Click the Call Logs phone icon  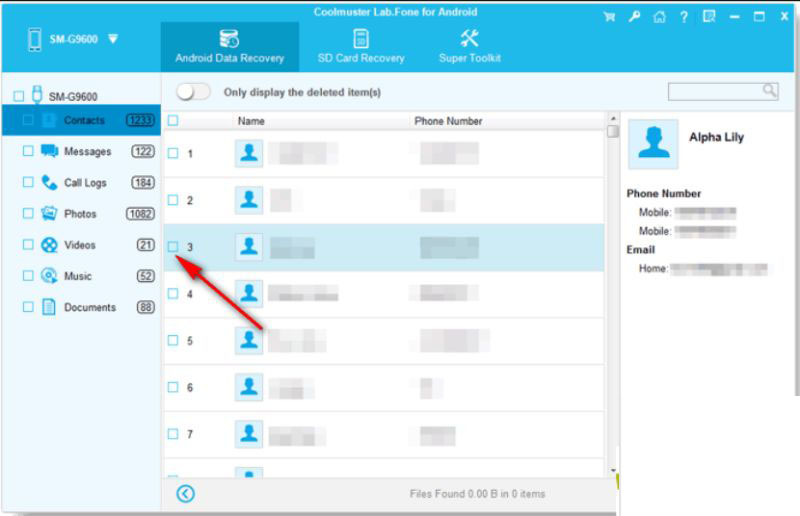point(49,182)
